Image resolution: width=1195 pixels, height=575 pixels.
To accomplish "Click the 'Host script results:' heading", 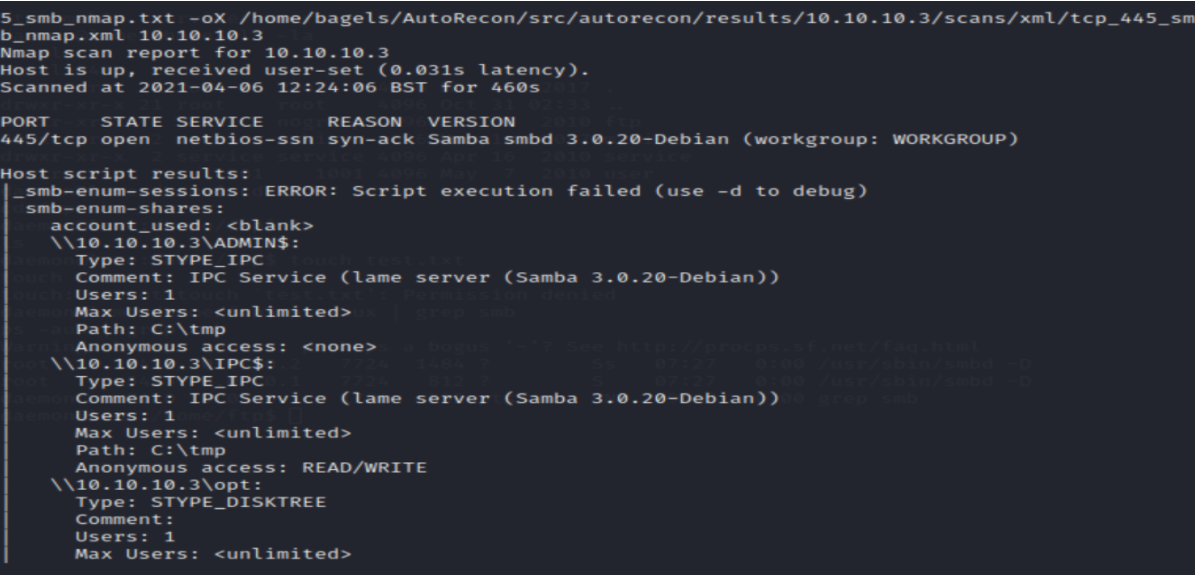I will [x=125, y=174].
